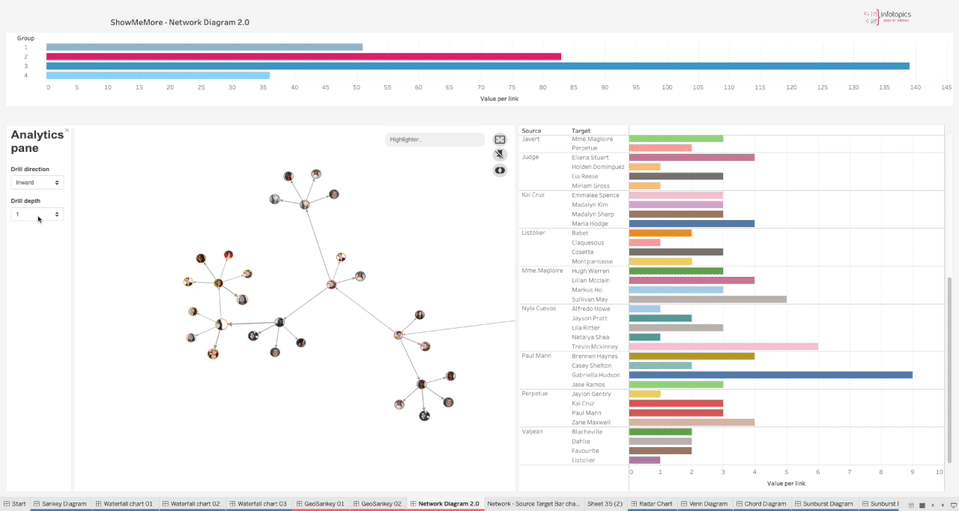Screen dimensions: 959x511
Task: Click the fit-to-screen icon in network diagram
Action: coord(500,140)
